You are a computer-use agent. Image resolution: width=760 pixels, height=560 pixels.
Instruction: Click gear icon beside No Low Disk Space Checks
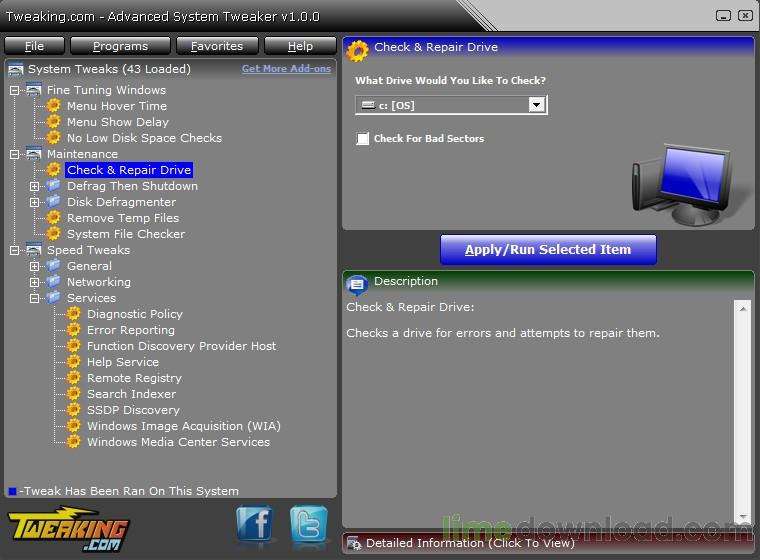[53, 138]
